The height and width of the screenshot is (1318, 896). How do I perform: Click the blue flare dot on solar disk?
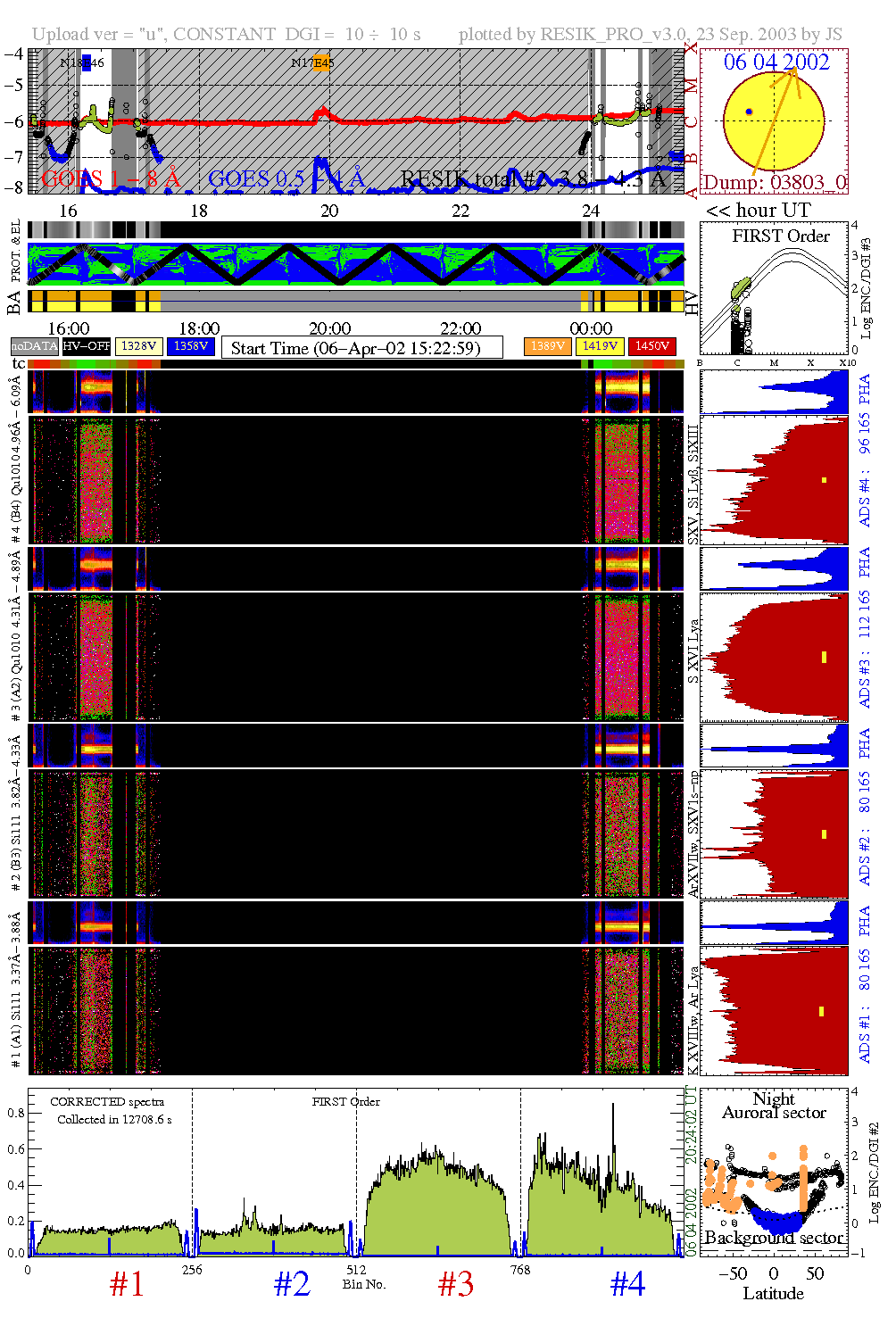[749, 112]
